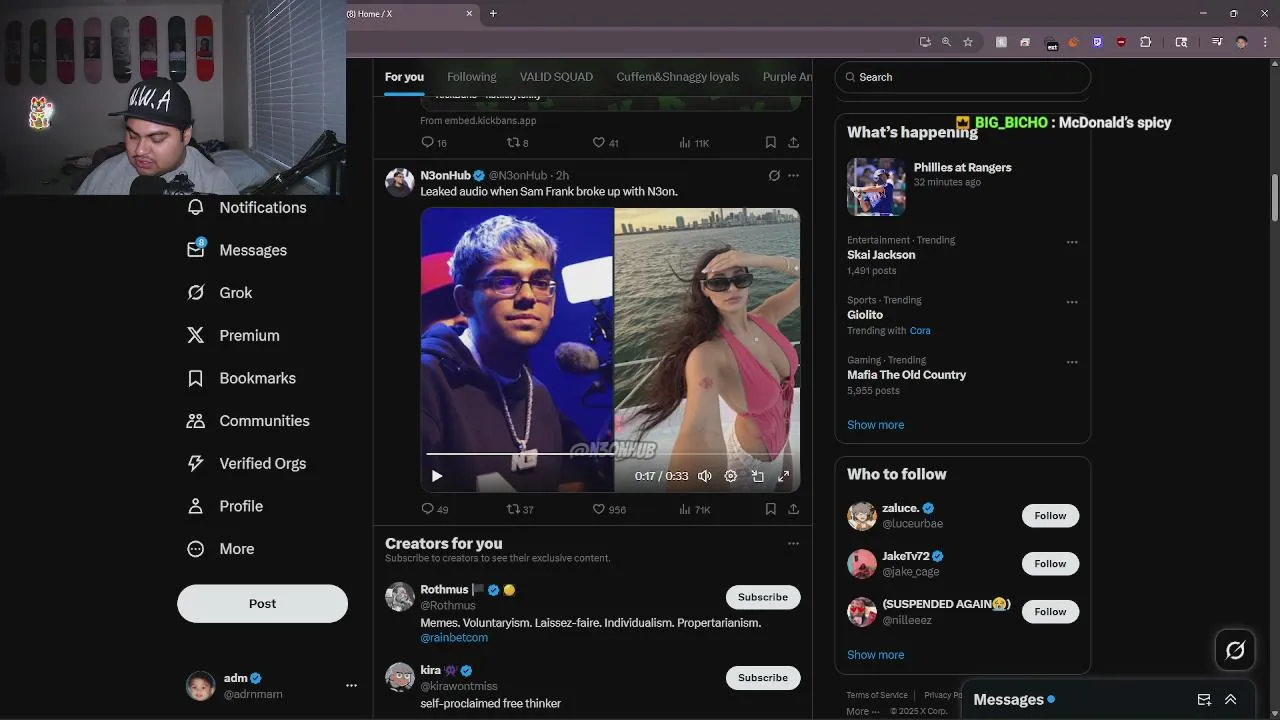Open Verified Orgs page
1280x720 pixels.
click(246, 464)
